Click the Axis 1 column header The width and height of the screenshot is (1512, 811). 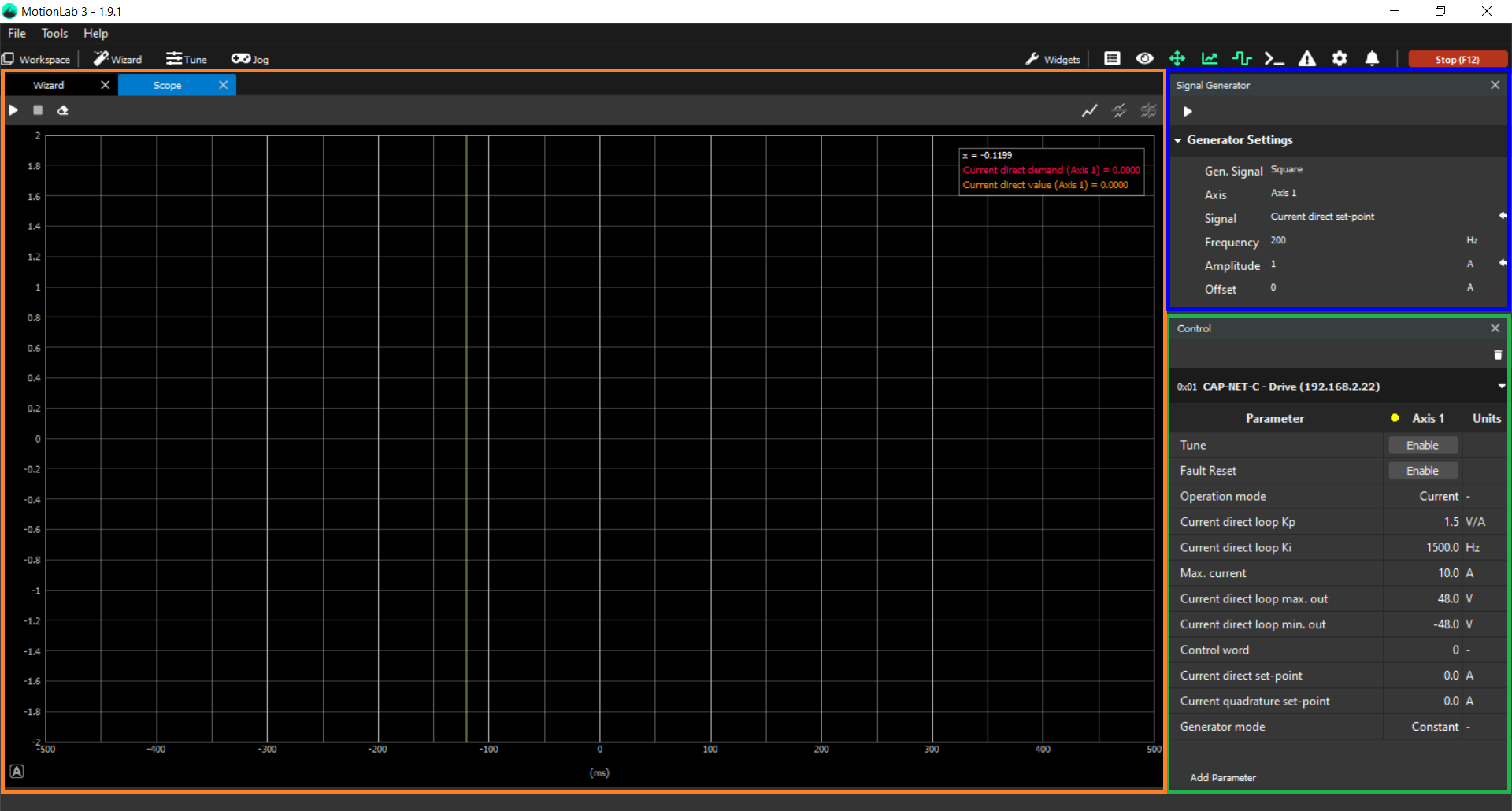point(1428,419)
